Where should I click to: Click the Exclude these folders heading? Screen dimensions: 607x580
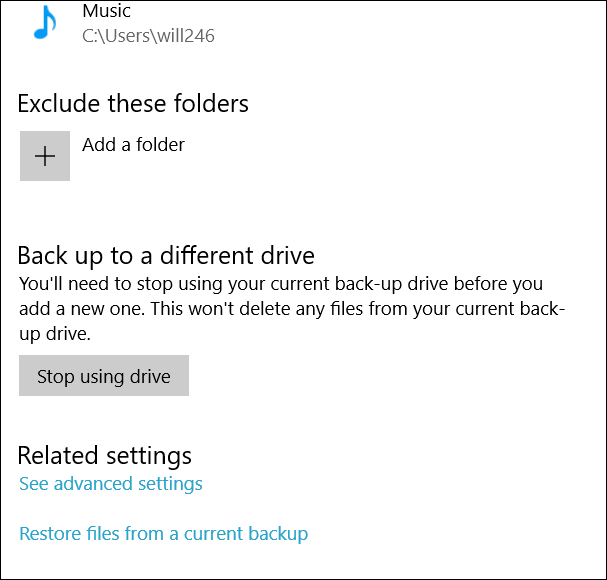(x=133, y=103)
